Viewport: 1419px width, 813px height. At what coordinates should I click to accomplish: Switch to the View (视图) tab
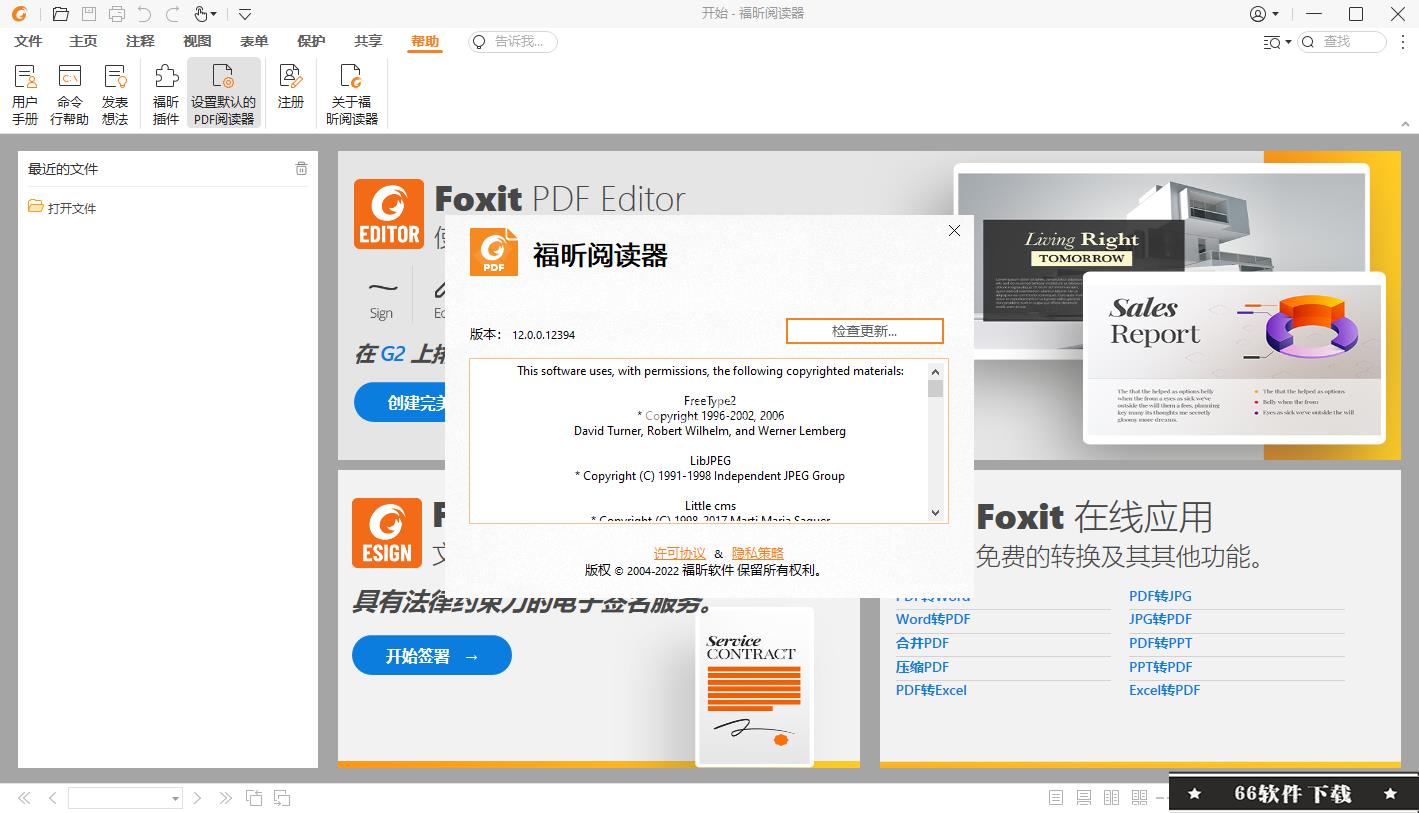197,41
